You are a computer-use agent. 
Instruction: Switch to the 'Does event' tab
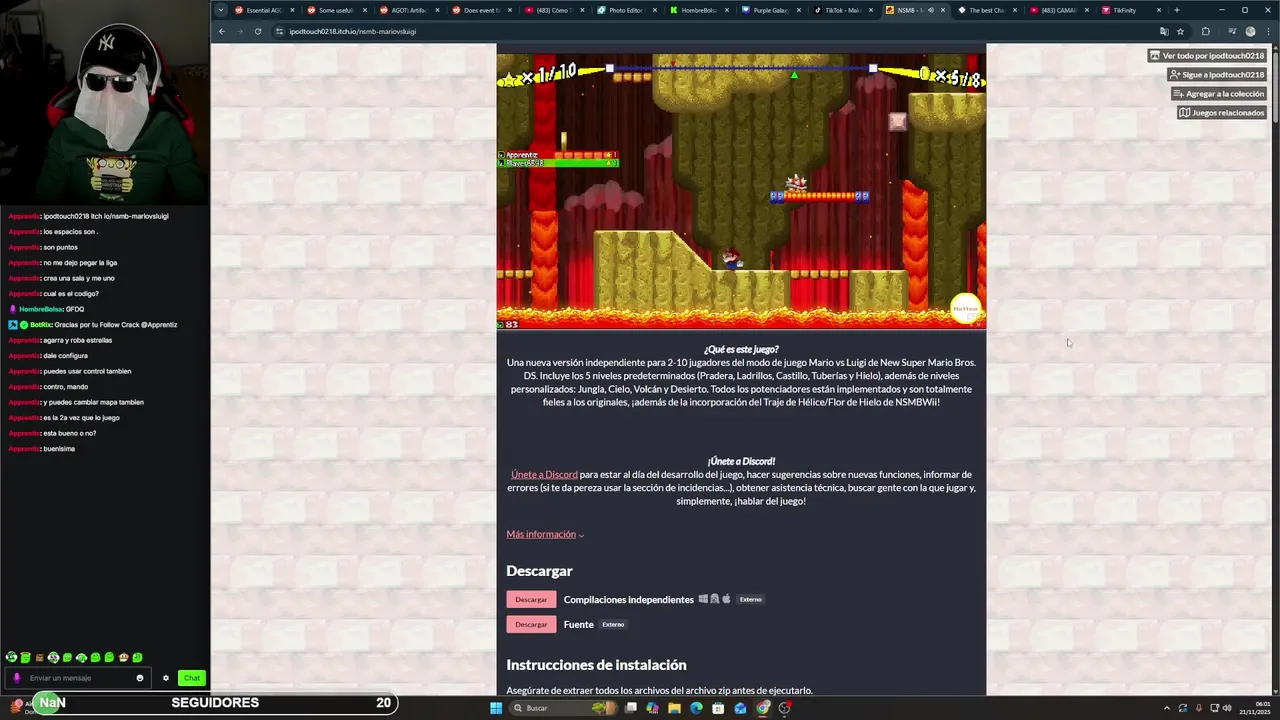tap(480, 10)
